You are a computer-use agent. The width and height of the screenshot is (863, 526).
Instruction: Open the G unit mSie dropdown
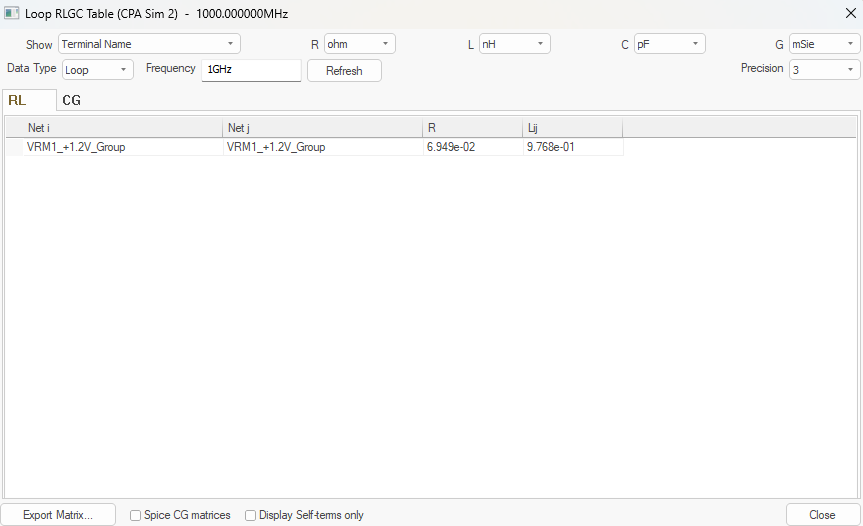[x=824, y=44]
